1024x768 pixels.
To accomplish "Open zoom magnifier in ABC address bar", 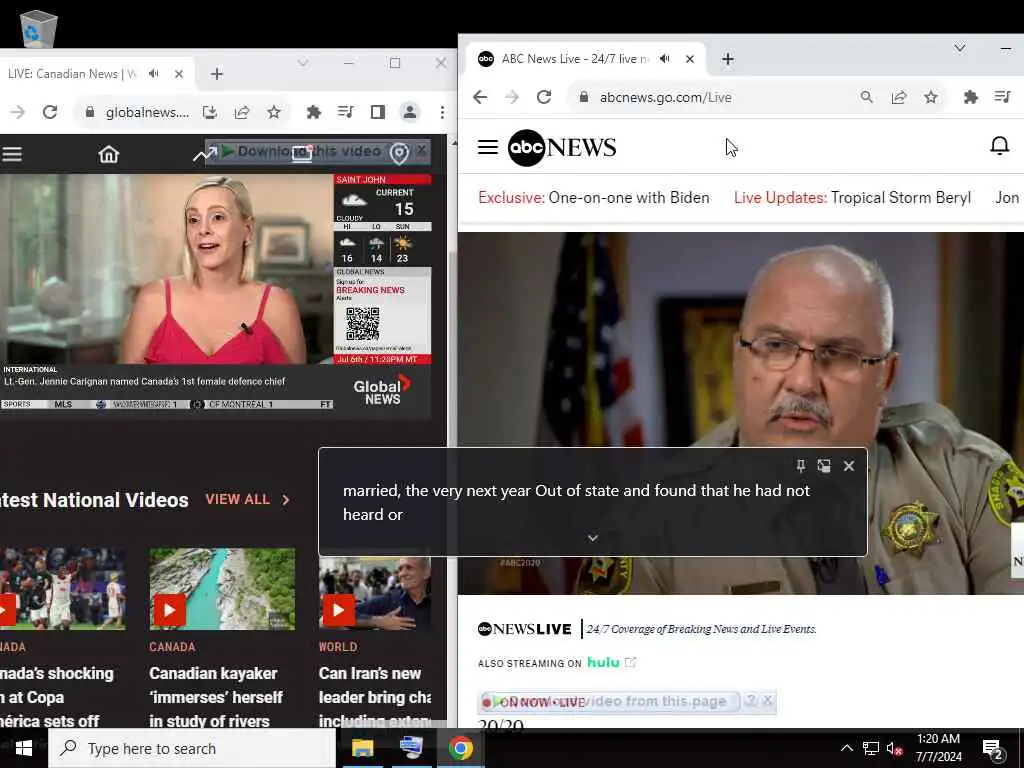I will point(867,97).
